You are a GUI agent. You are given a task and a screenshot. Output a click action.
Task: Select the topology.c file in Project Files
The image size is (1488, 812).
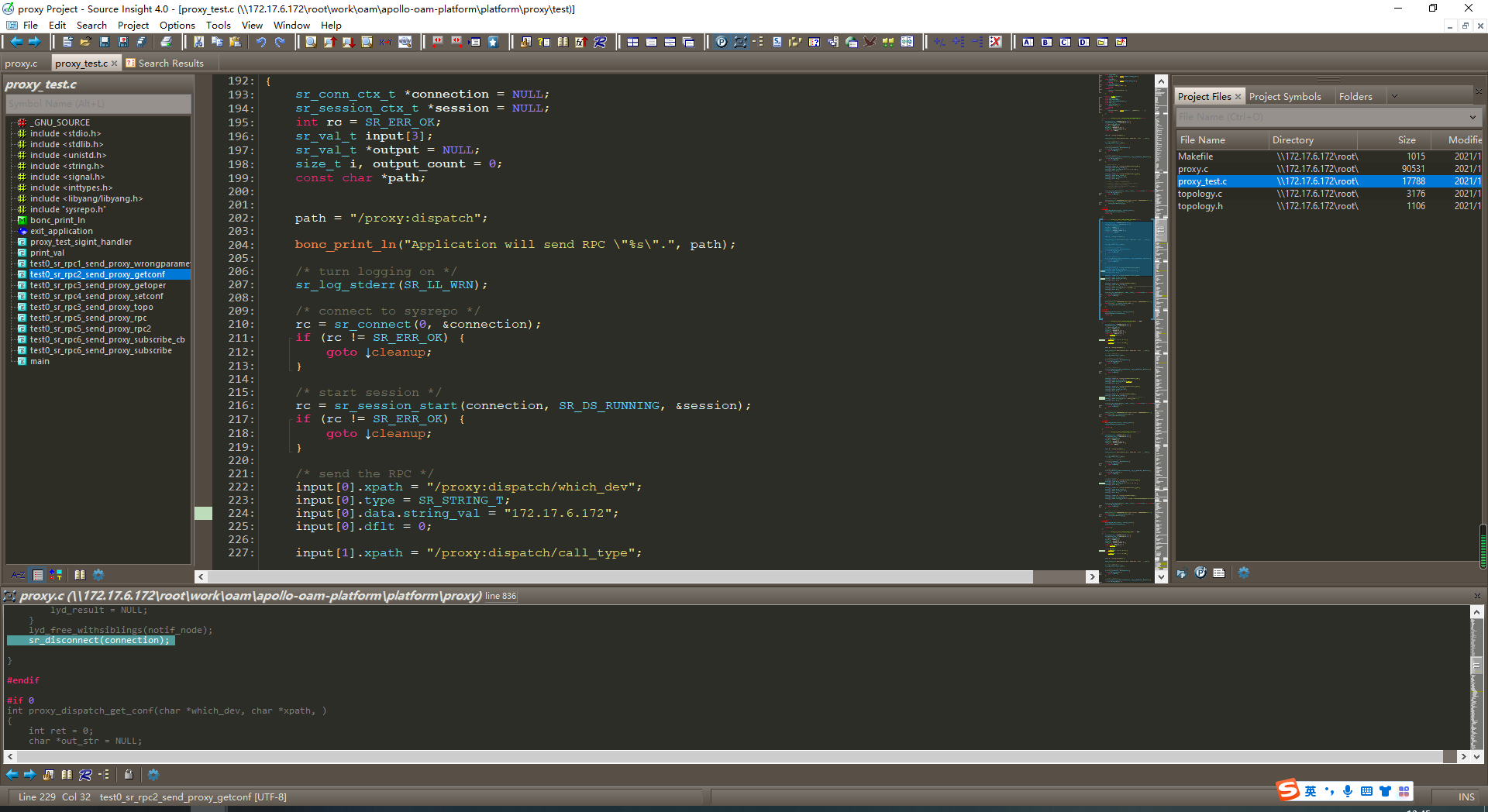pyautogui.click(x=1202, y=193)
